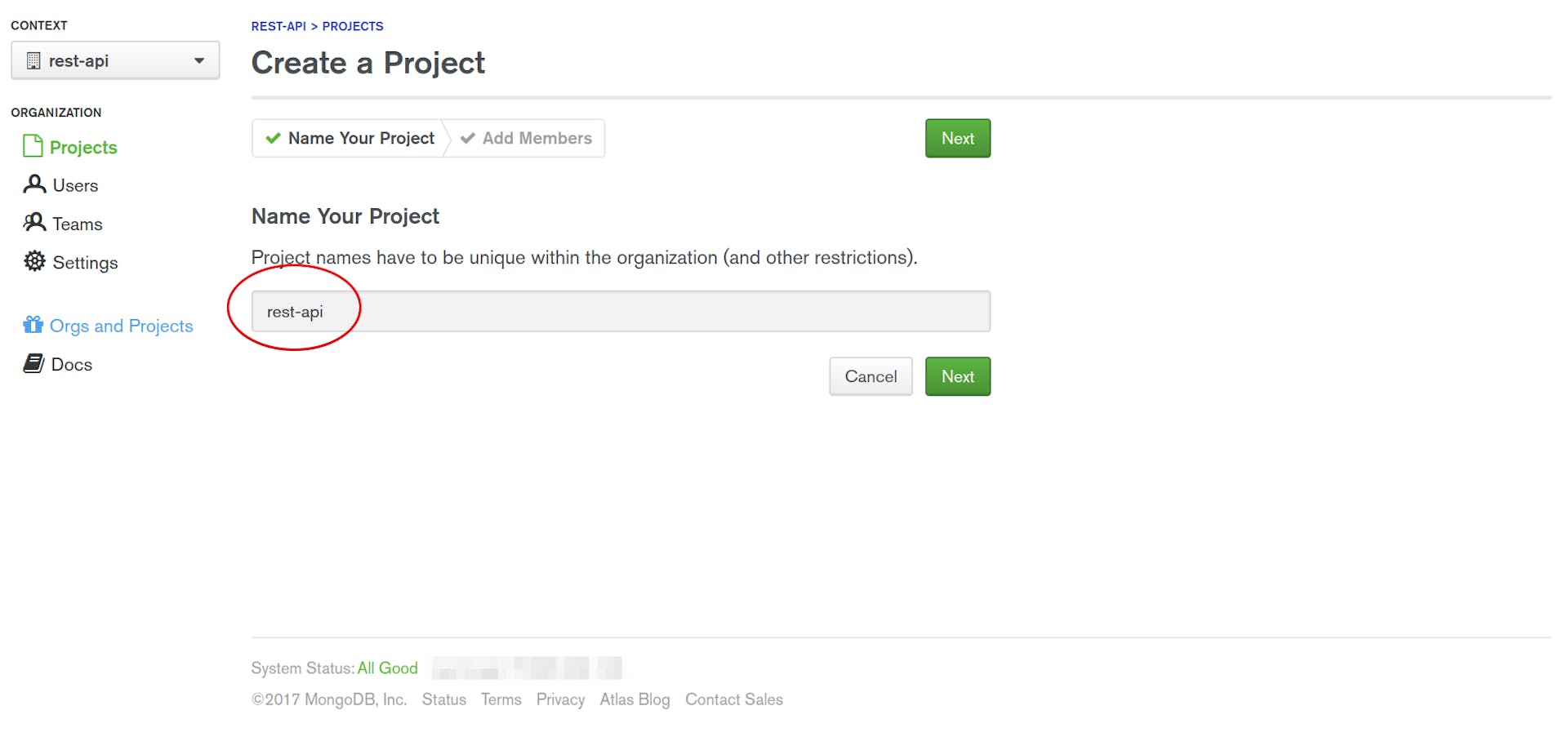Cancel the project creation

coord(870,376)
